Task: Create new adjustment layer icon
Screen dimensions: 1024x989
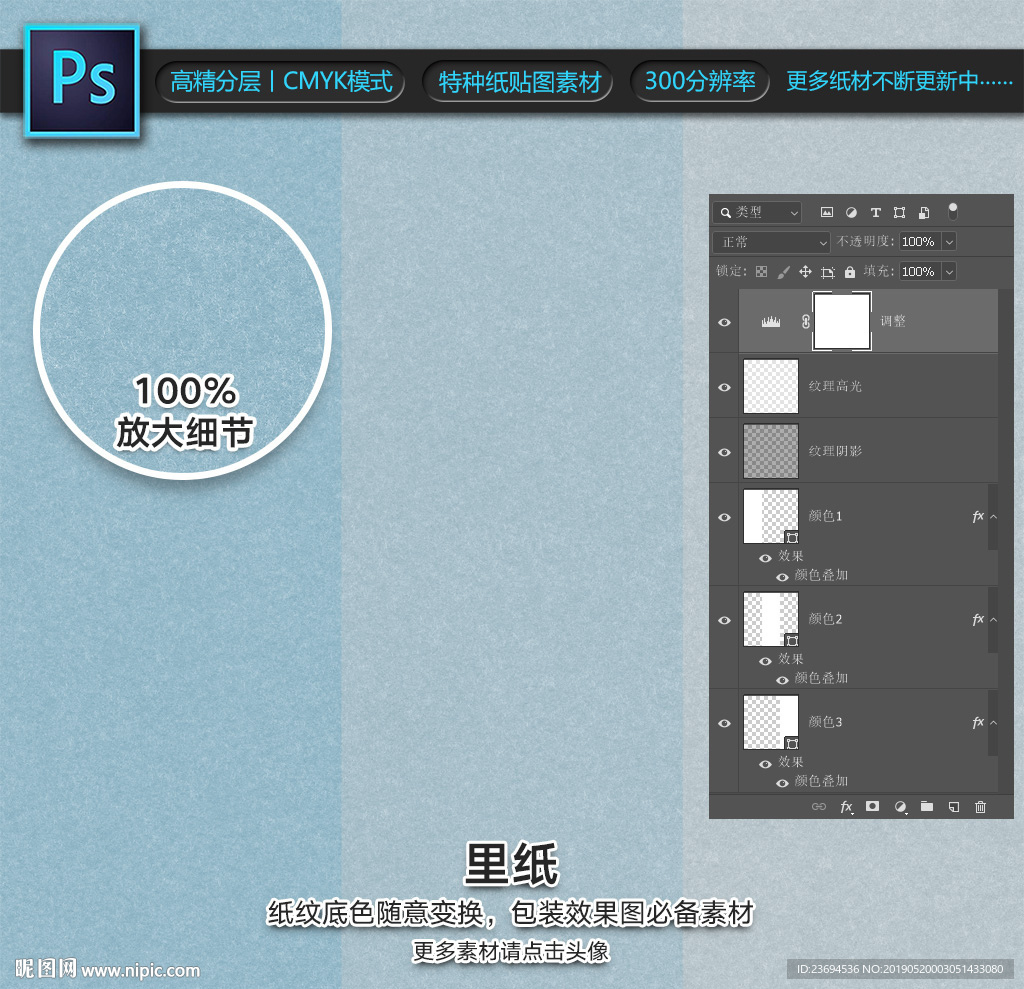Action: 901,807
